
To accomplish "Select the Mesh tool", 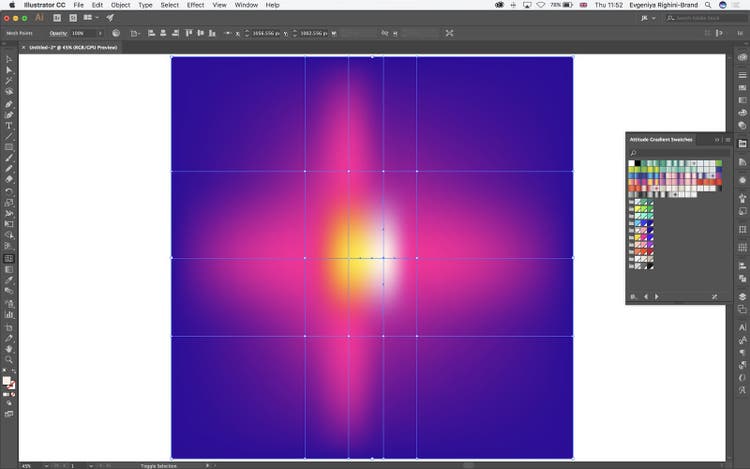I will click(x=9, y=257).
